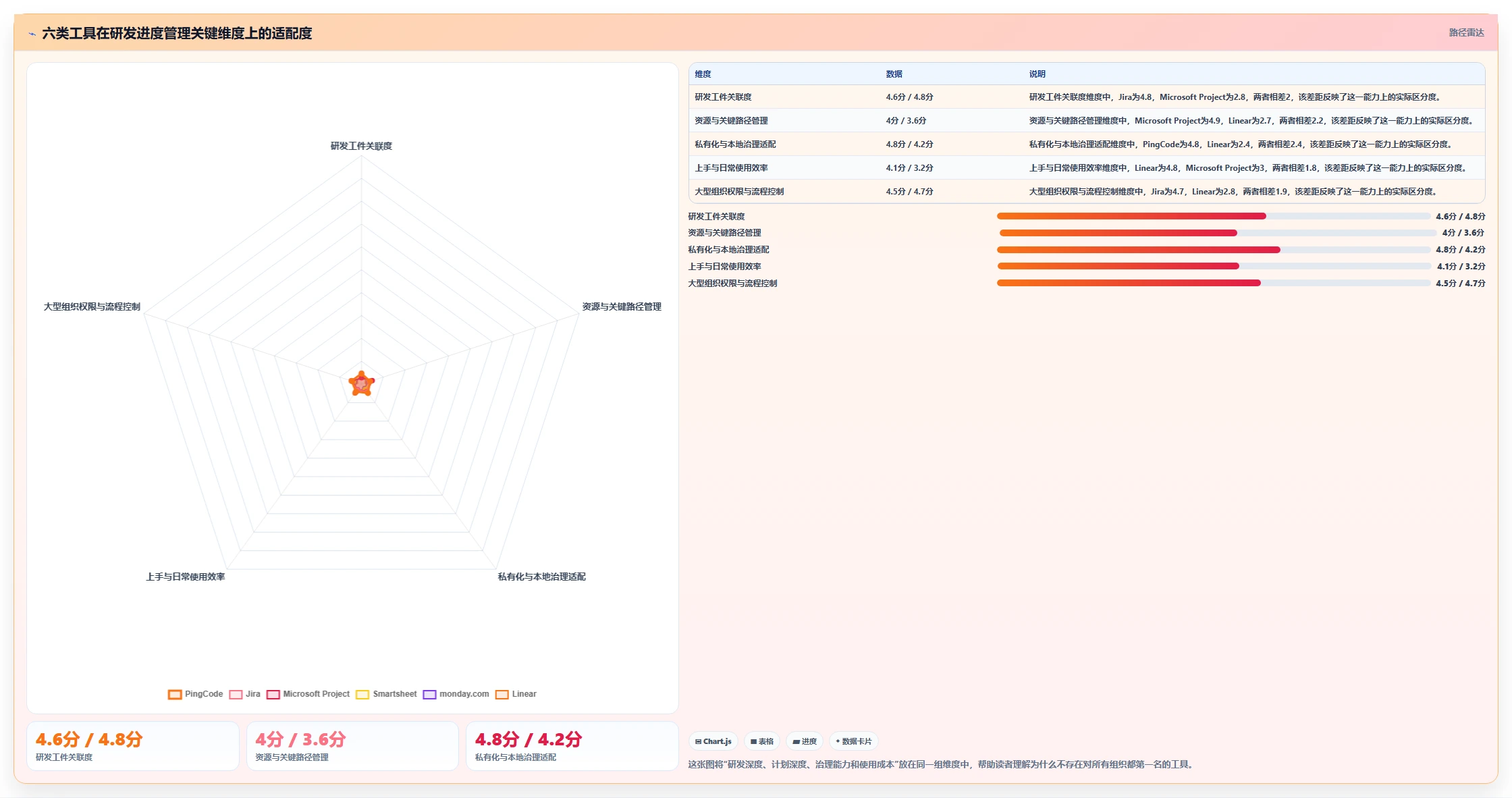Select table row 大型组织权限与流程控制
The height and width of the screenshot is (798, 1512).
[x=1087, y=192]
